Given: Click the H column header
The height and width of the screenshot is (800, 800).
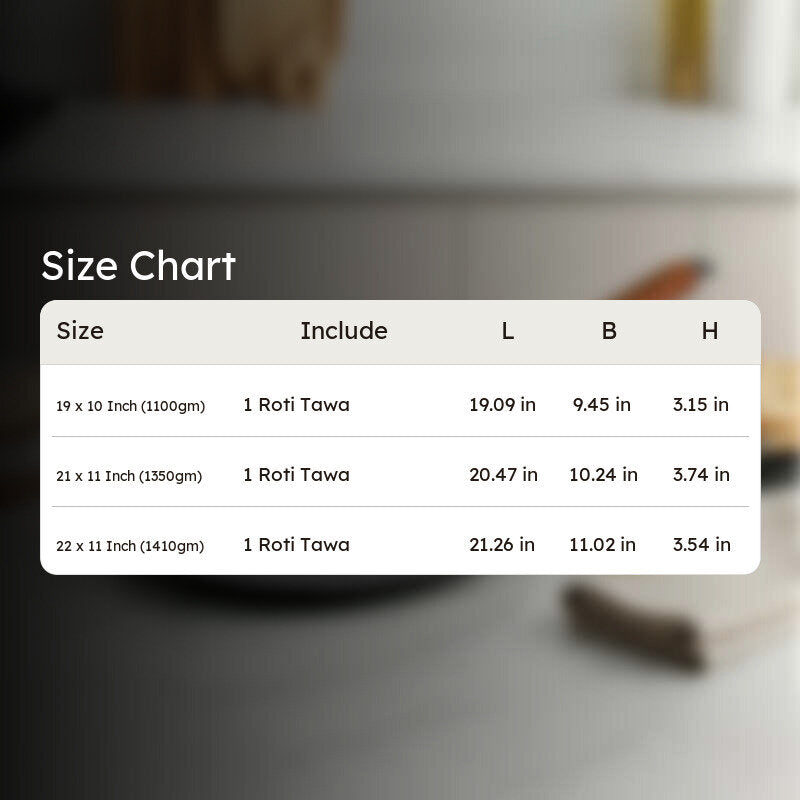Looking at the screenshot, I should point(710,331).
